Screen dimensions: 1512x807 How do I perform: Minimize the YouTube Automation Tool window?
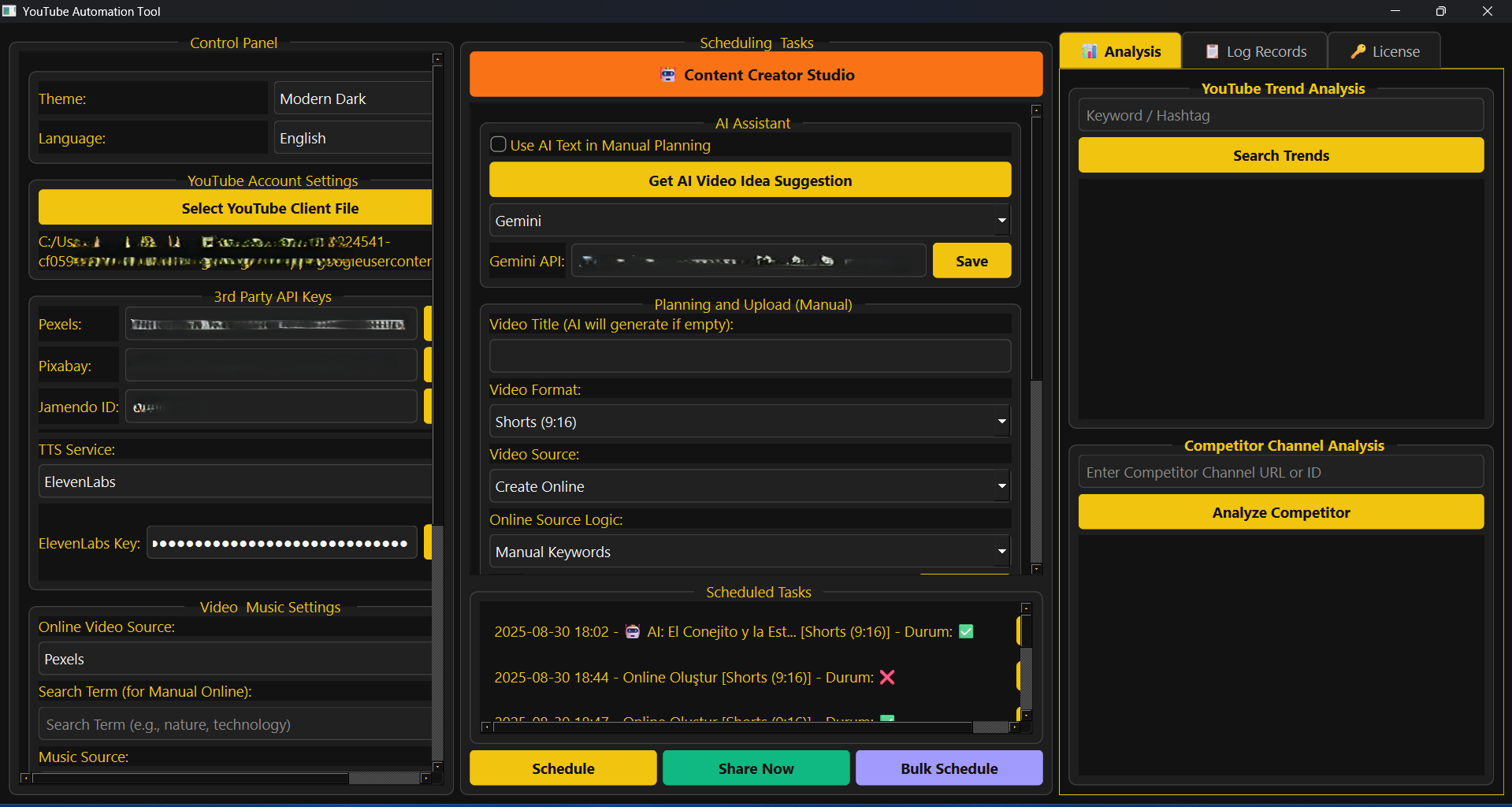click(1395, 11)
